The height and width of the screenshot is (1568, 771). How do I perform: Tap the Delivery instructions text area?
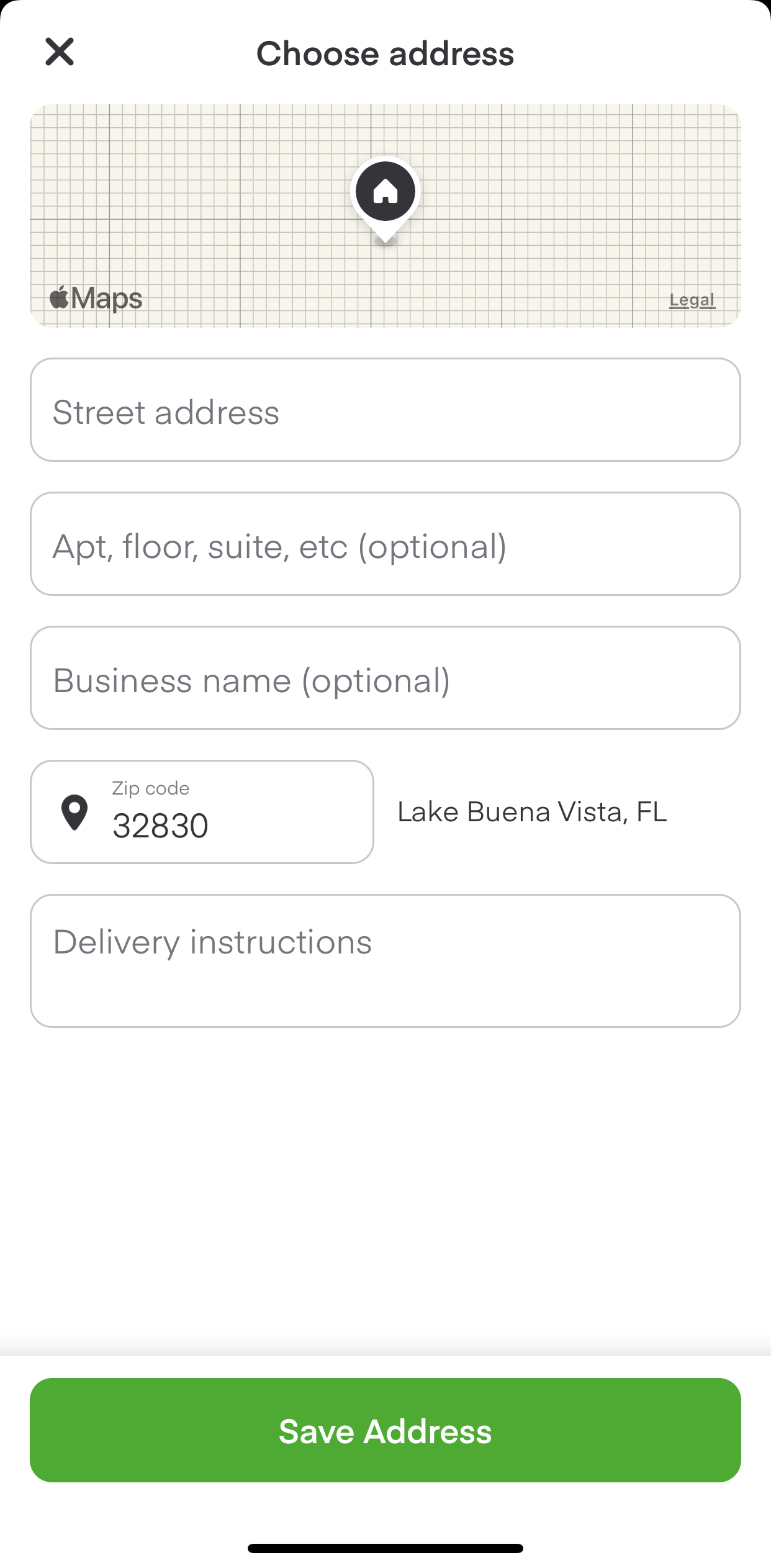385,961
